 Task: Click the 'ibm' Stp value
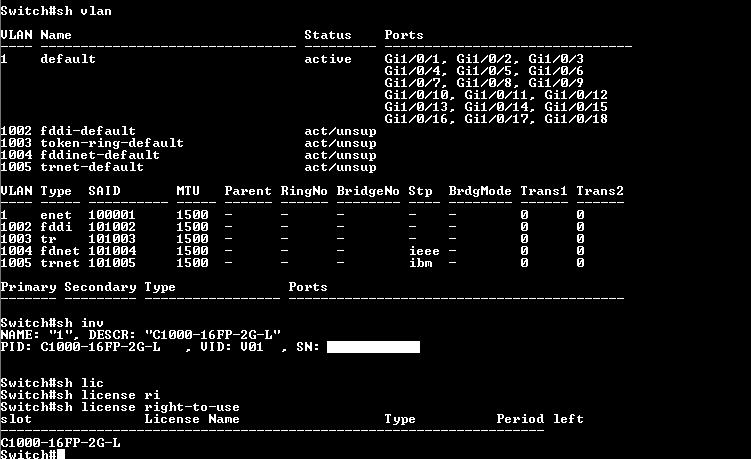pos(421,263)
